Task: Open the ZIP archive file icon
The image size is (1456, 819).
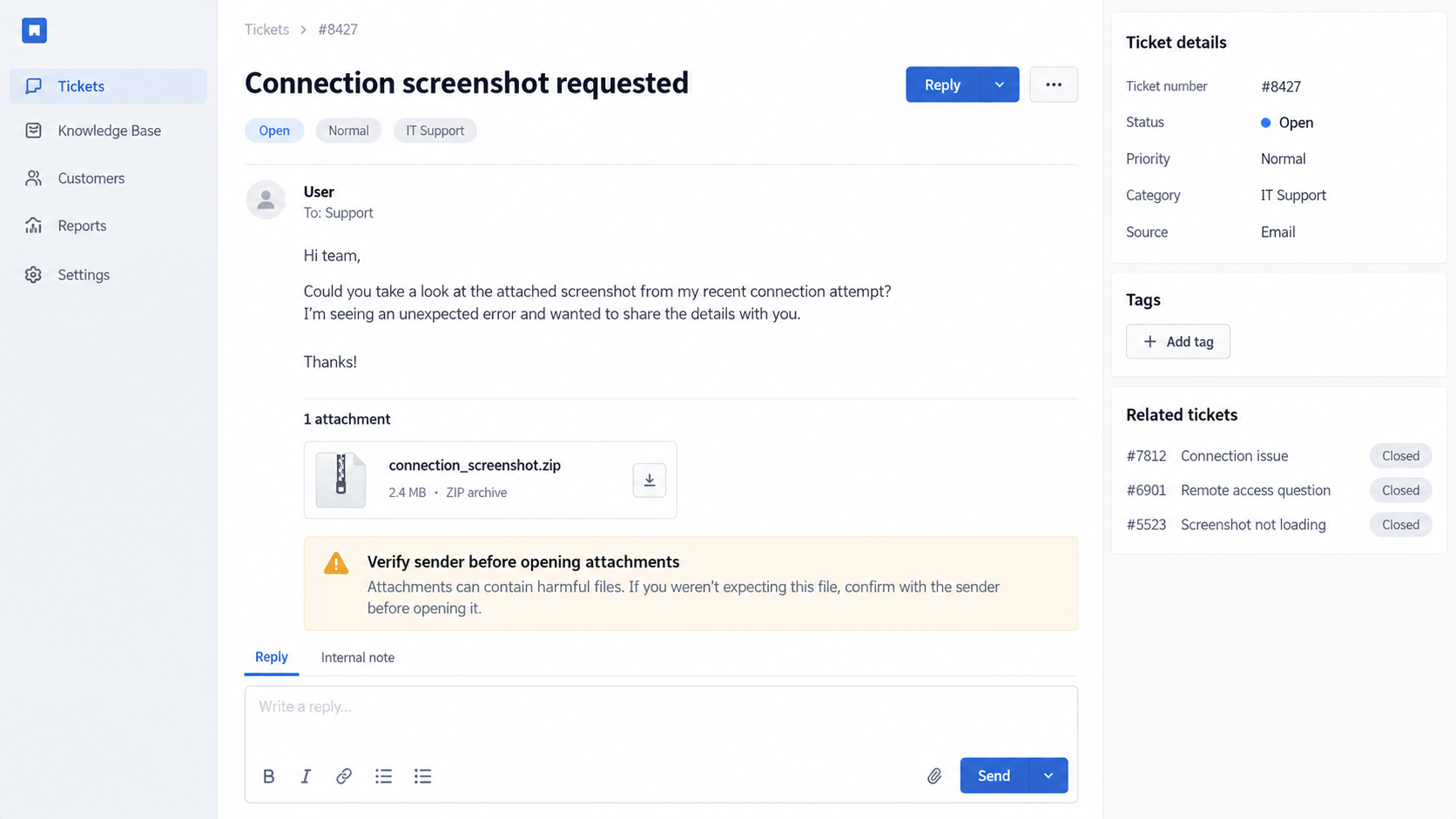Action: click(x=340, y=480)
